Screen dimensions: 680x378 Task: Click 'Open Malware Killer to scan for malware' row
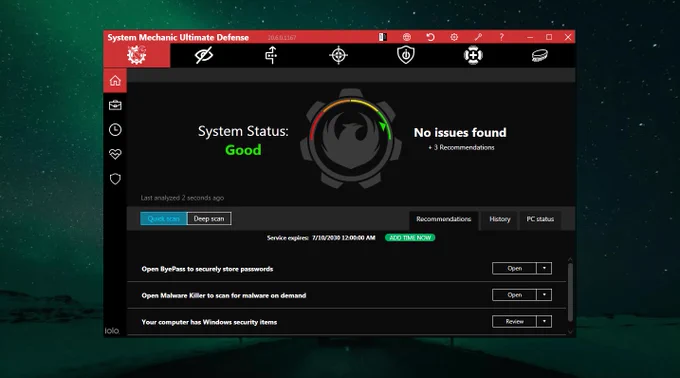click(x=347, y=295)
